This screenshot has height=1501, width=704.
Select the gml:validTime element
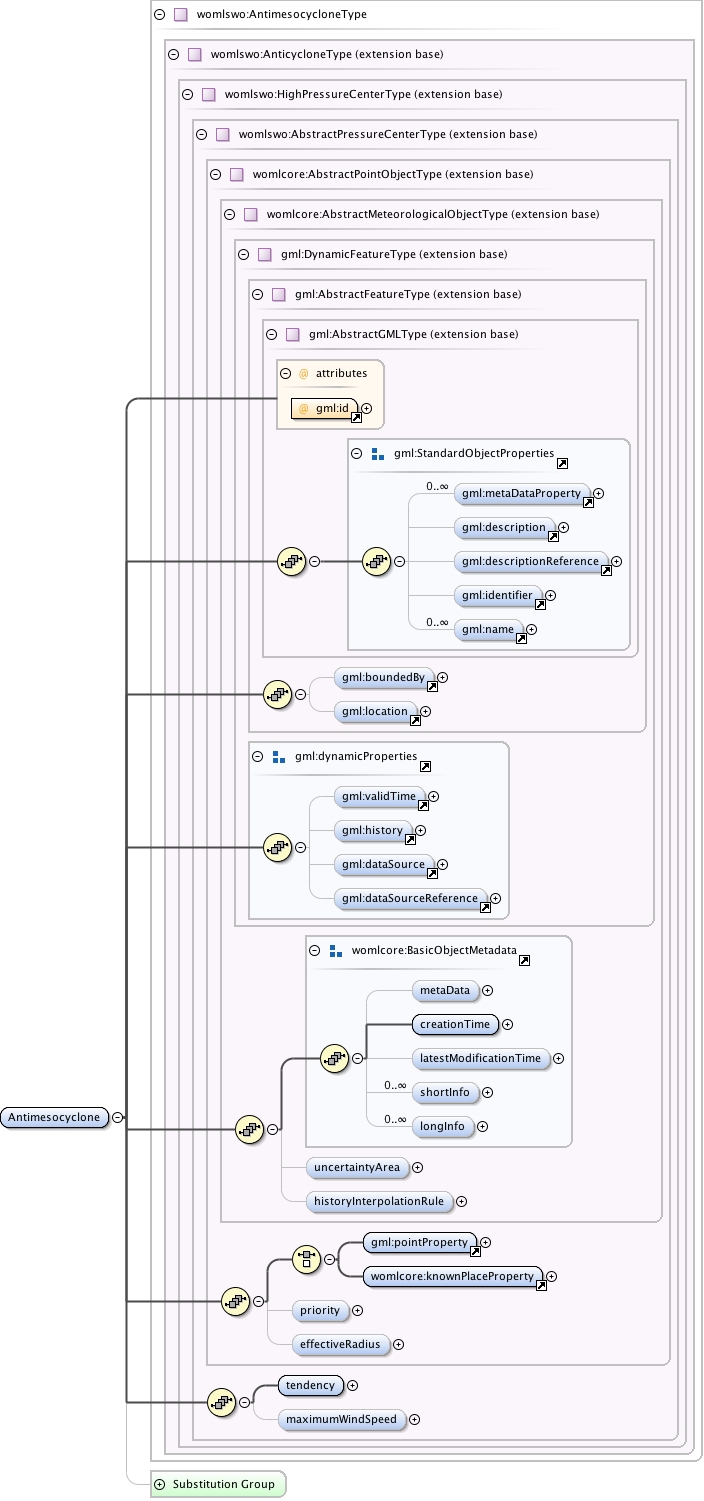click(380, 796)
